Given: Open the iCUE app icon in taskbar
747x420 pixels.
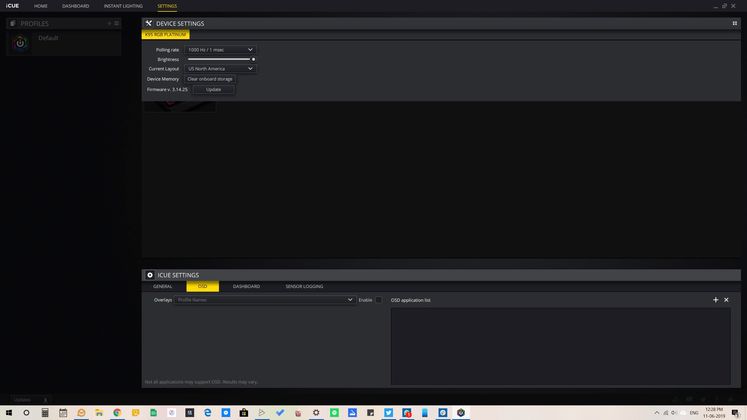Looking at the screenshot, I should 461,413.
